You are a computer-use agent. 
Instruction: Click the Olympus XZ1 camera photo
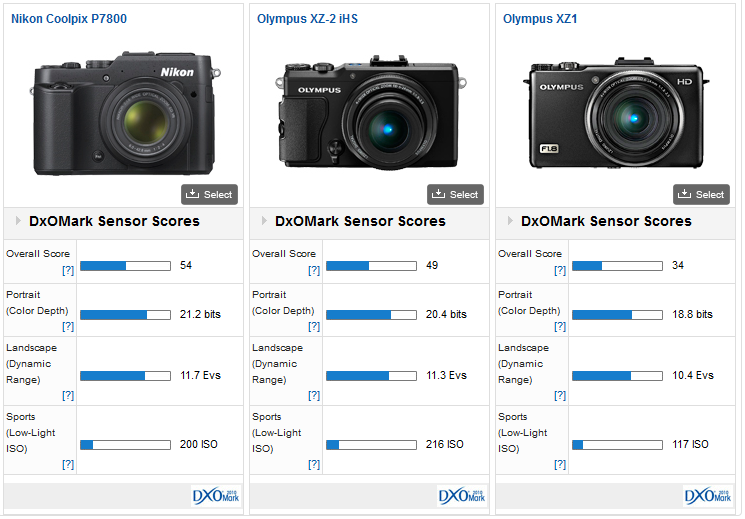pos(615,117)
